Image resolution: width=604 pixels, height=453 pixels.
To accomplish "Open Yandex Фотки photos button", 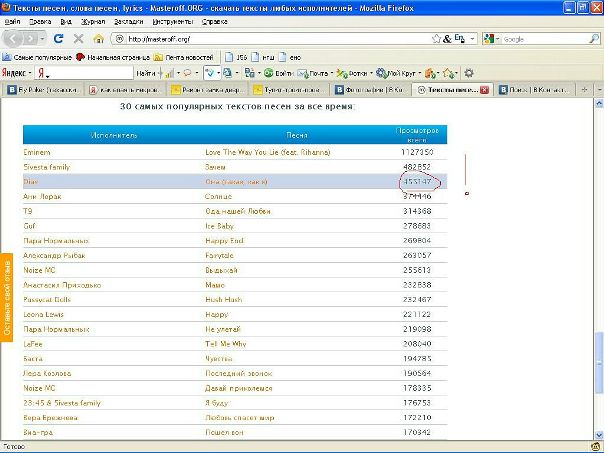I will [352, 73].
